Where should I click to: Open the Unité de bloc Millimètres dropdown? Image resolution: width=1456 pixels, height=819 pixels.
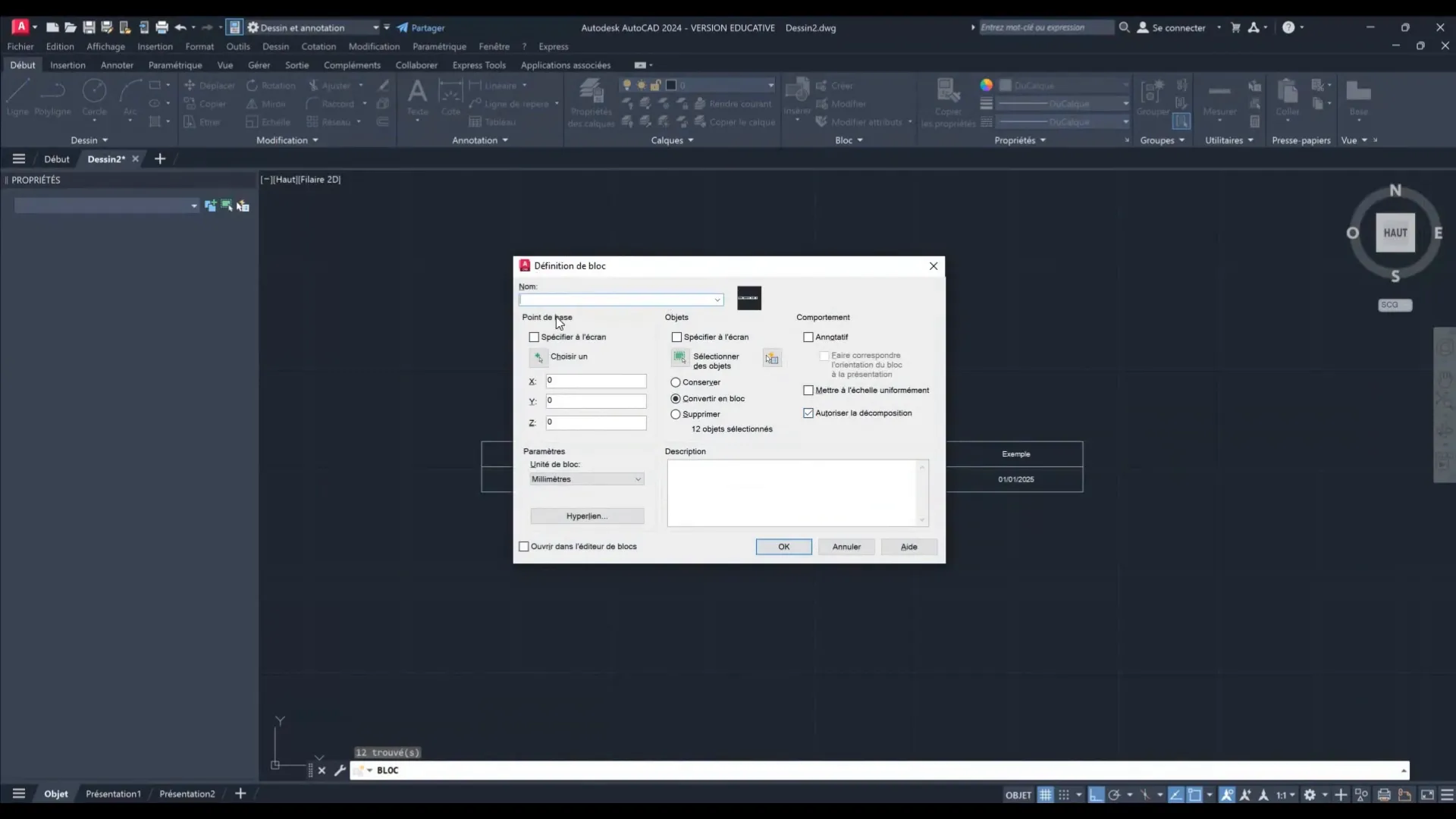point(587,479)
